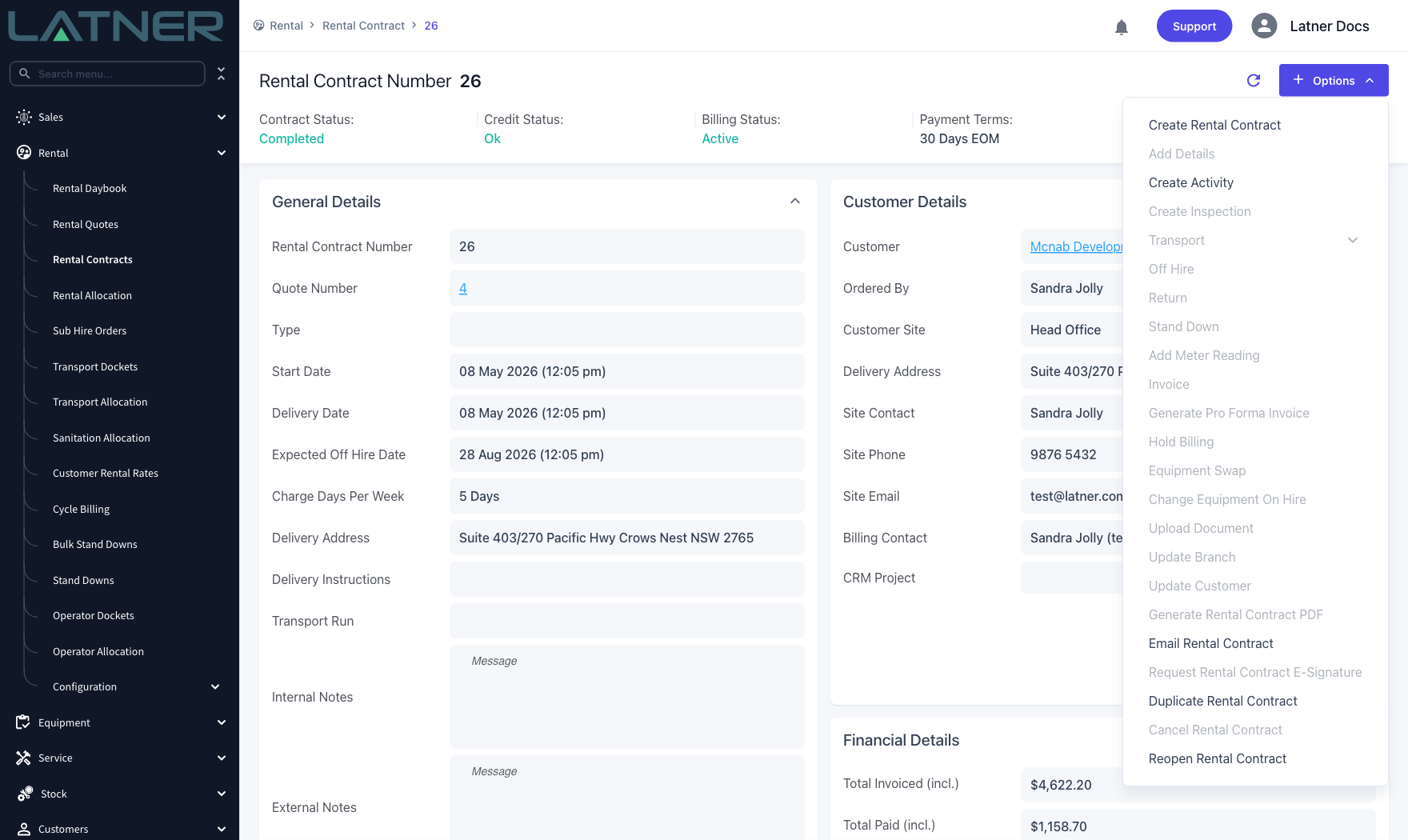Expand the Service menu chevron

tap(222, 758)
